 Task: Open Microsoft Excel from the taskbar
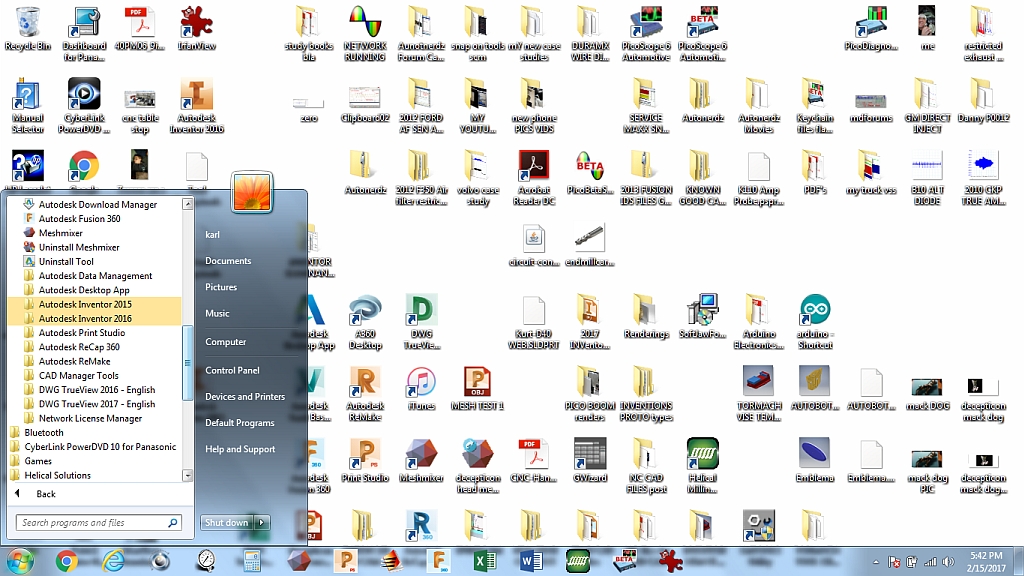(x=485, y=561)
